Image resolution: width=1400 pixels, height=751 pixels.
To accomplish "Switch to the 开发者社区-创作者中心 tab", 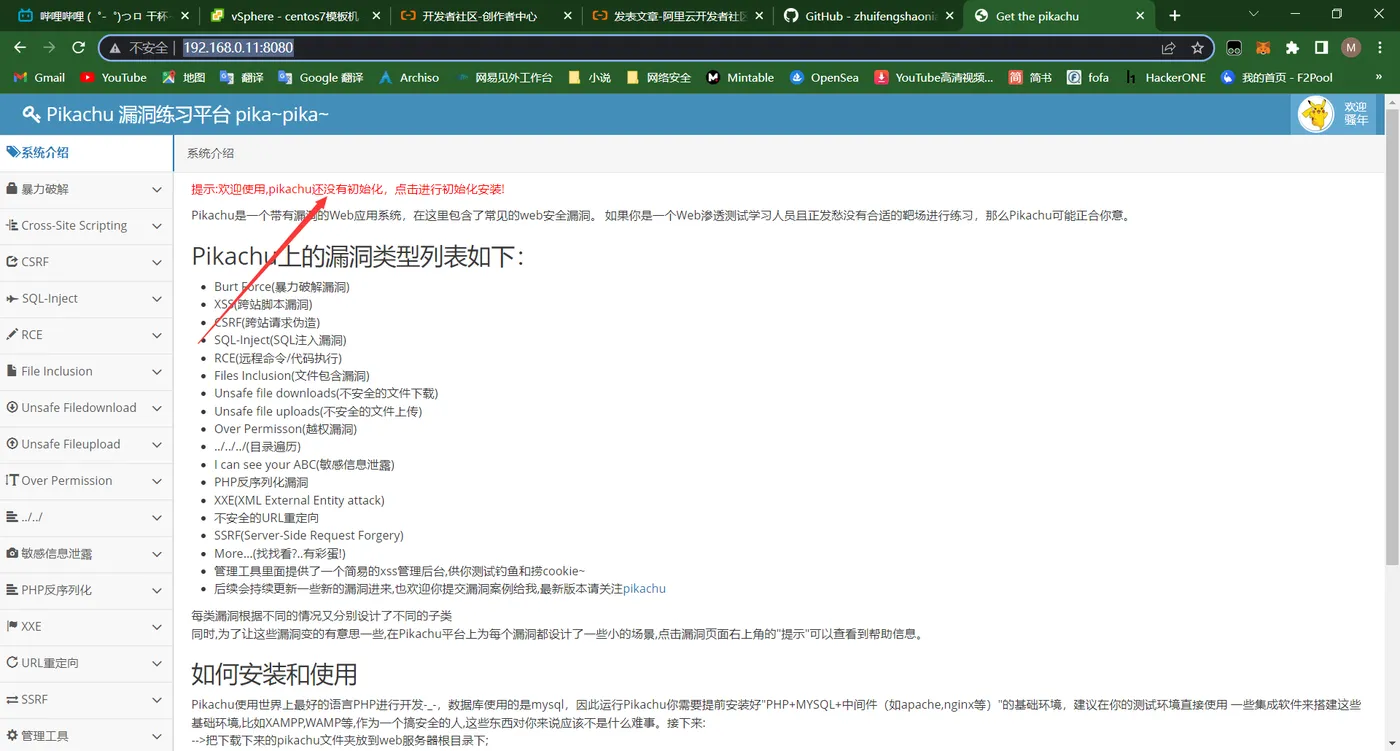I will (484, 15).
